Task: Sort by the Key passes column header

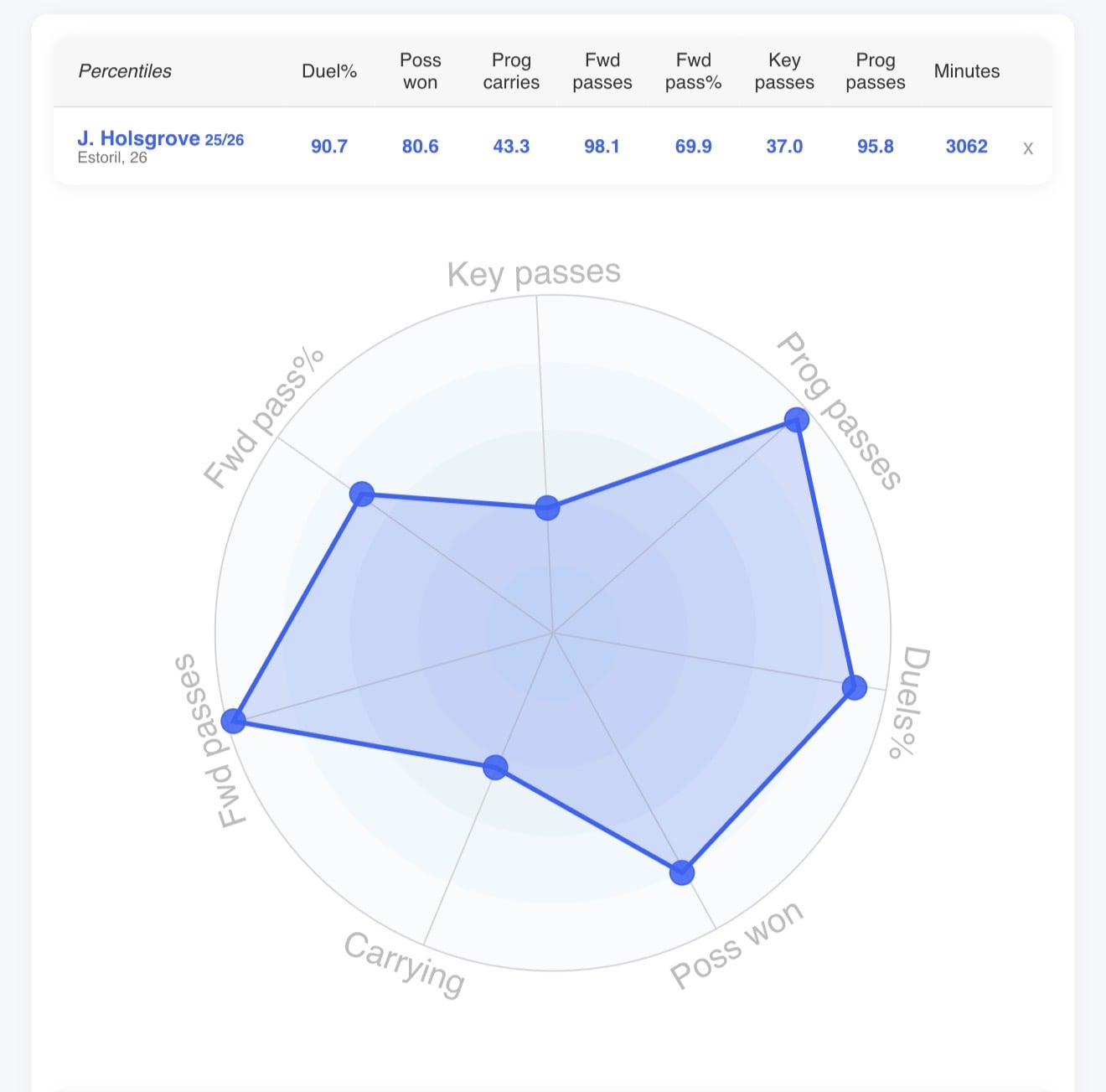Action: (x=784, y=71)
